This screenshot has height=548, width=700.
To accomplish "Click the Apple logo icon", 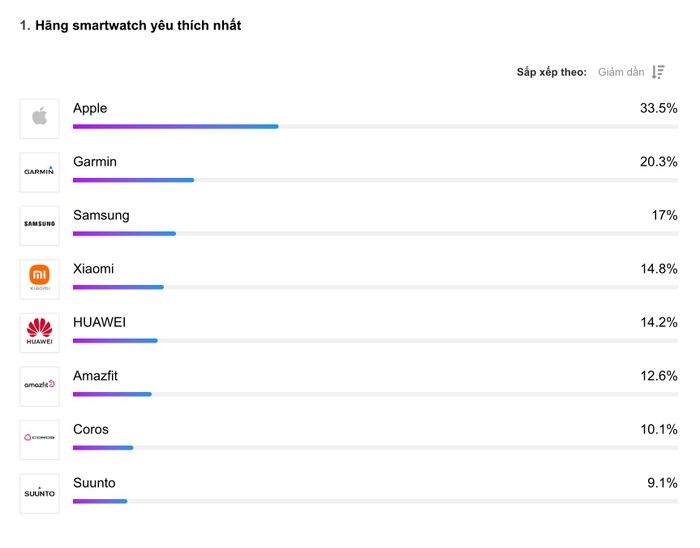I will pyautogui.click(x=40, y=119).
